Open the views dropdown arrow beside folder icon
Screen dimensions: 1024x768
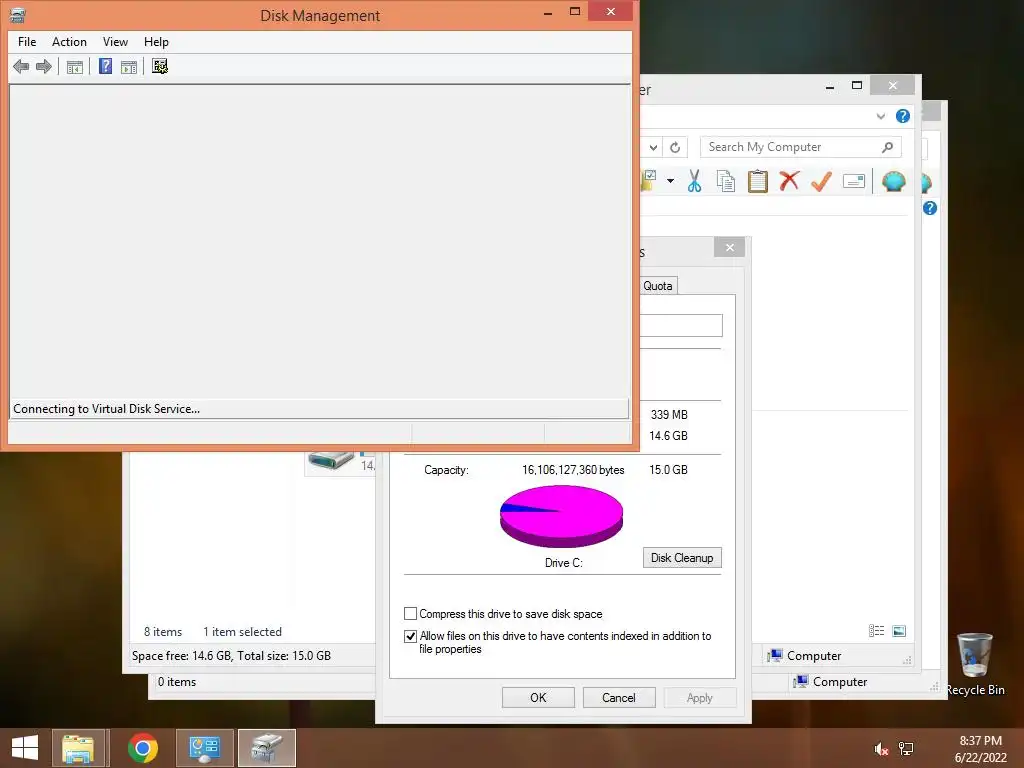click(670, 181)
